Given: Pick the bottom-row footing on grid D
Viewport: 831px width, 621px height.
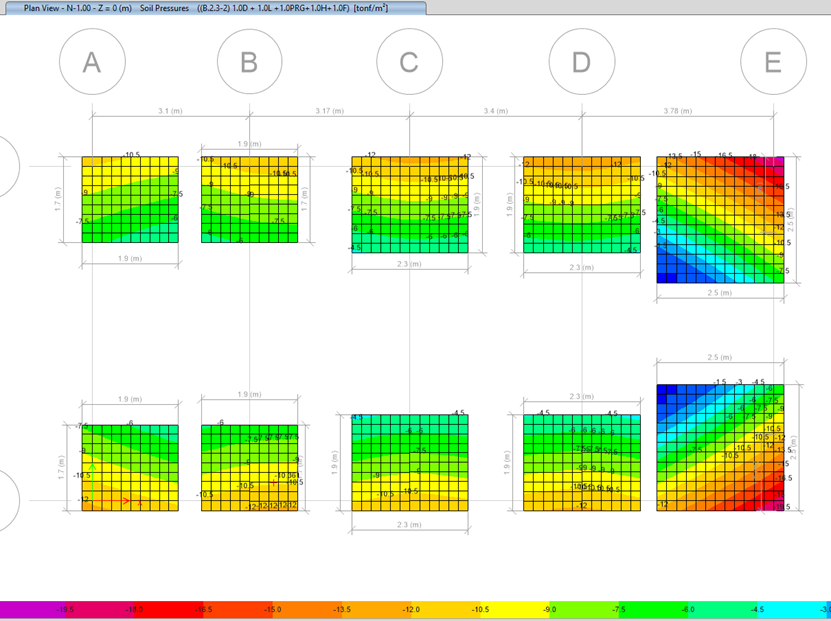Looking at the screenshot, I should pos(581,462).
